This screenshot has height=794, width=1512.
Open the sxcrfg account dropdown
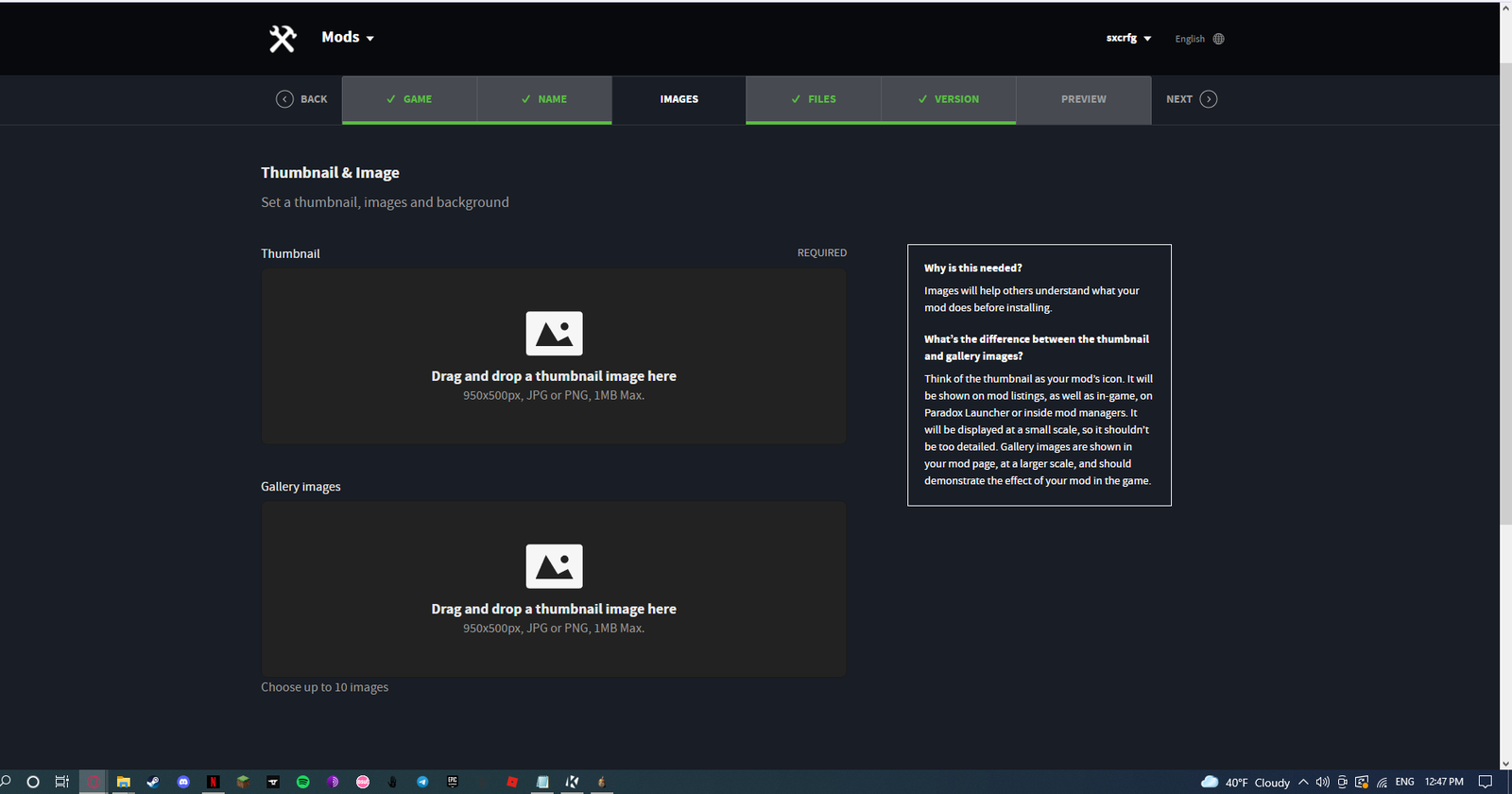click(x=1128, y=39)
